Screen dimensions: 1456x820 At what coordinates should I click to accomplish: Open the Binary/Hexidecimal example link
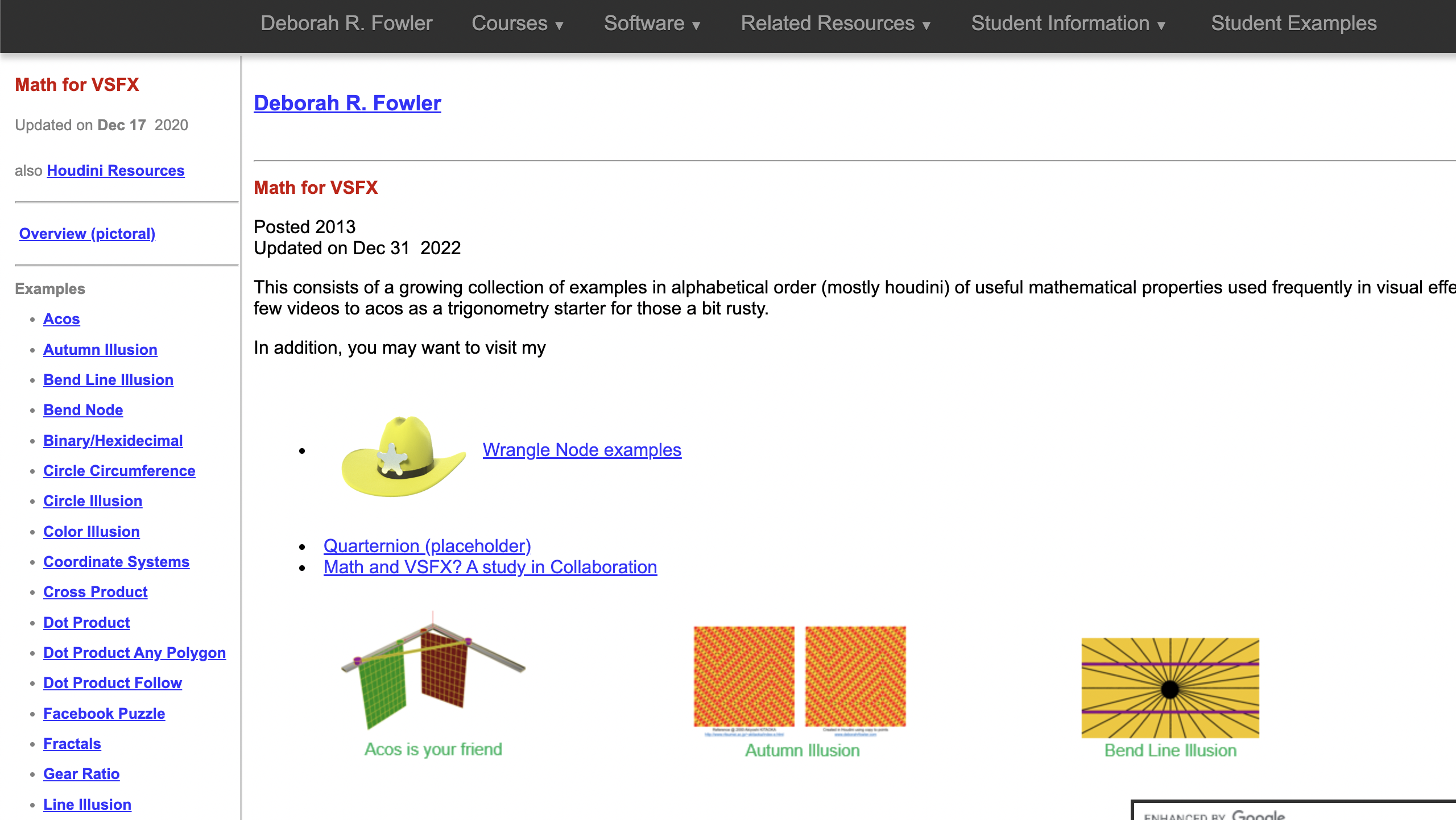coord(113,441)
